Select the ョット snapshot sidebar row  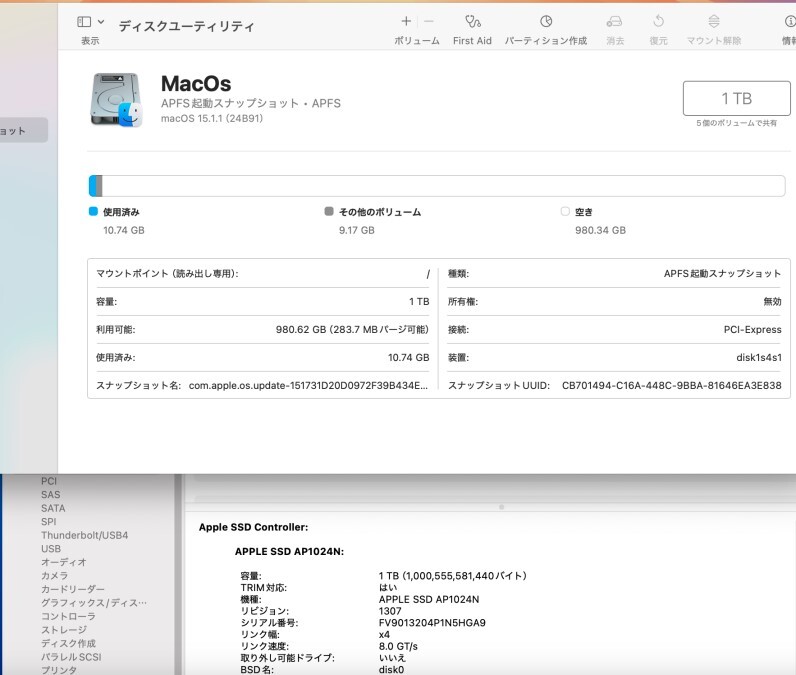pyautogui.click(x=24, y=130)
